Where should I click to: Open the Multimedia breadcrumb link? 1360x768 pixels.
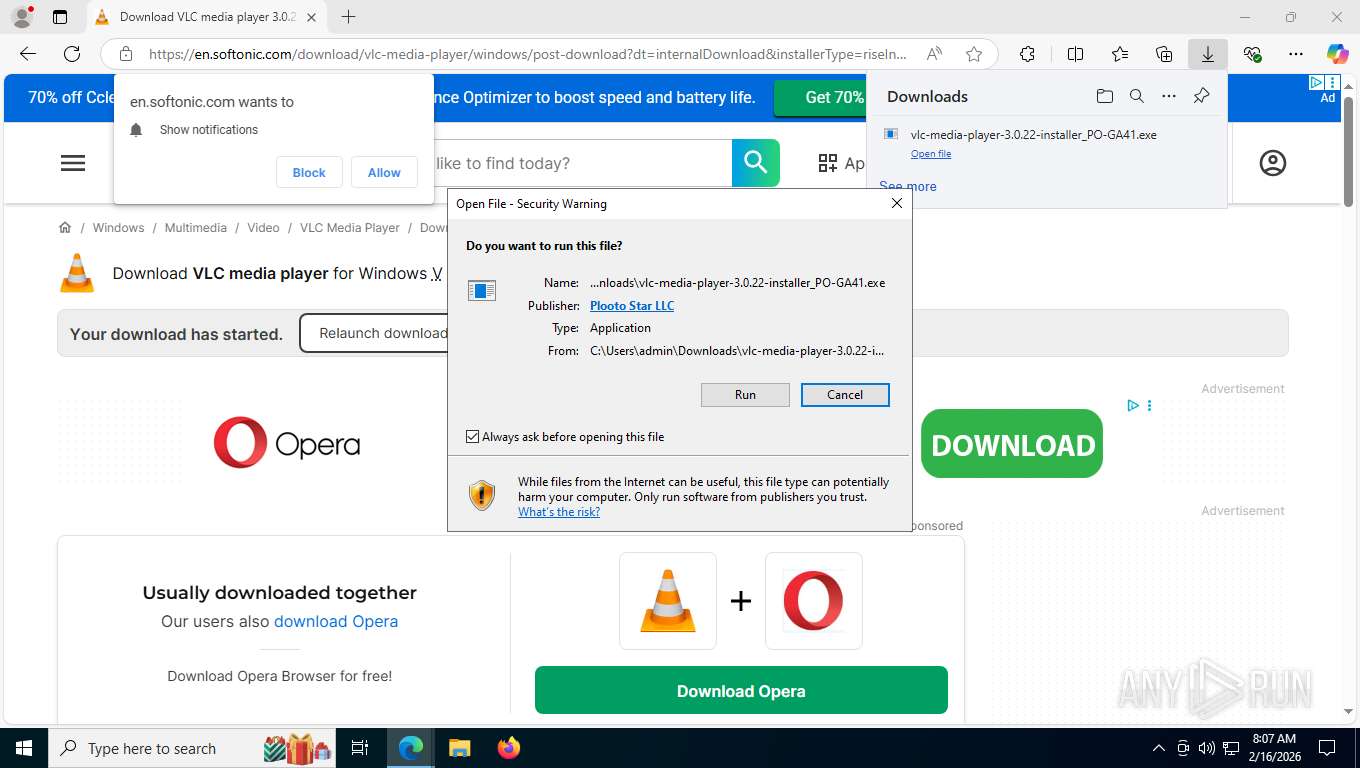[196, 228]
